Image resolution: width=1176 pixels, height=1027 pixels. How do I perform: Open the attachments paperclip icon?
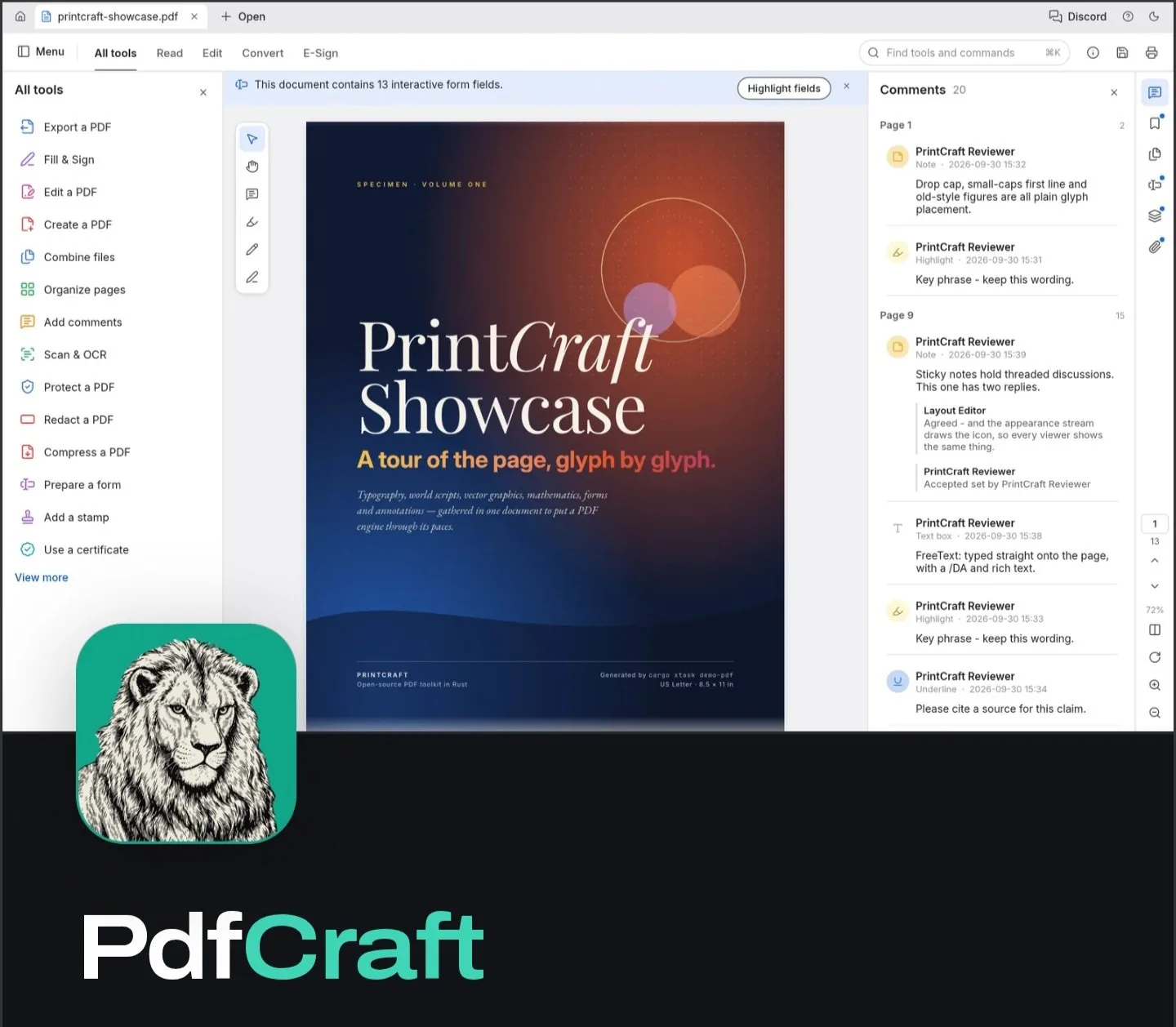tap(1155, 247)
